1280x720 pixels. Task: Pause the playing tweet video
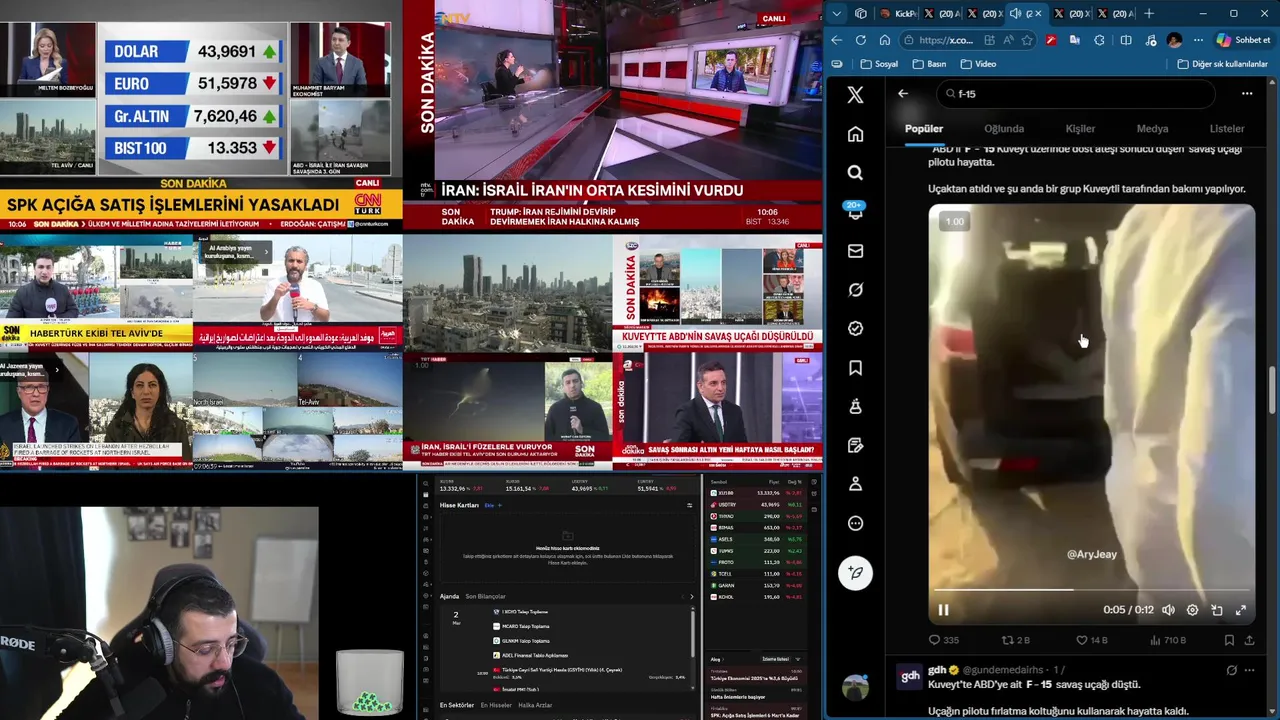point(943,610)
